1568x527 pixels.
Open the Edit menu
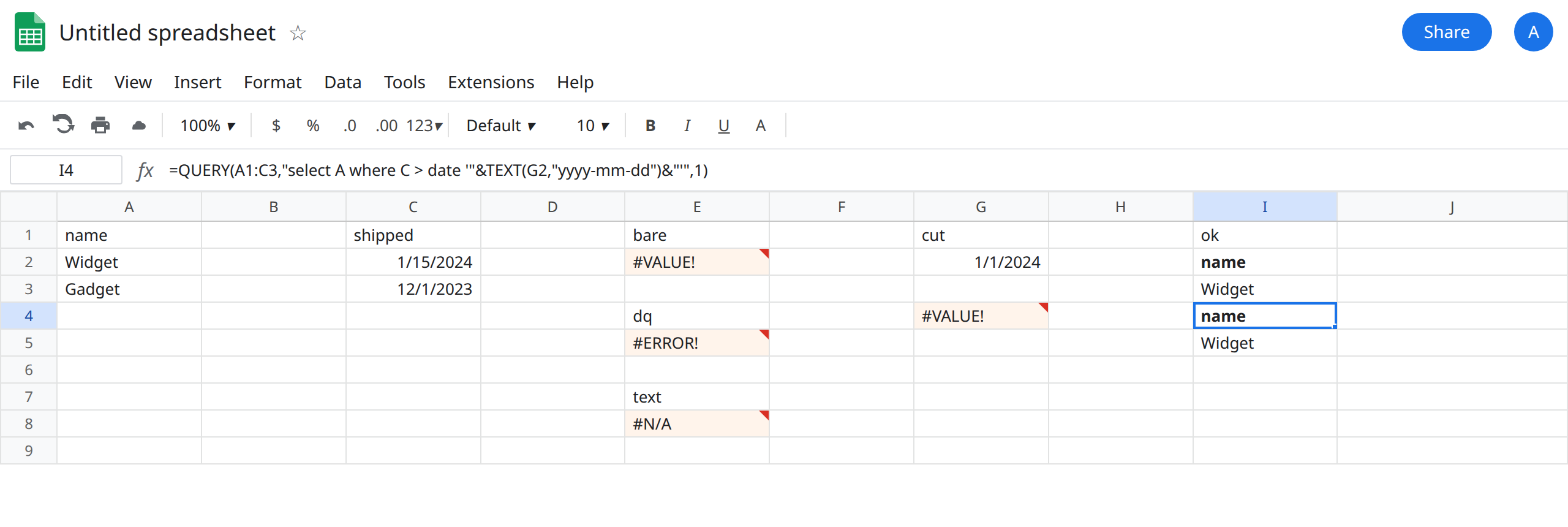point(77,82)
